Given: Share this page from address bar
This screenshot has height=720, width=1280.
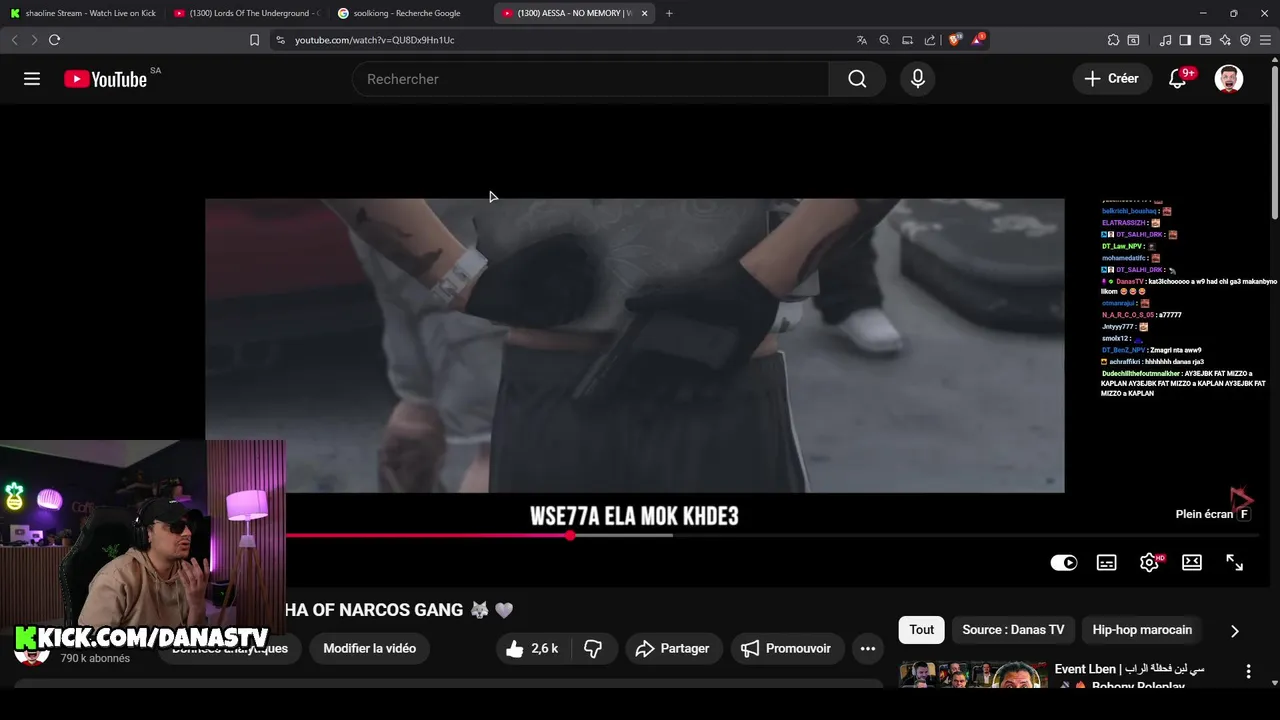Looking at the screenshot, I should pos(930,40).
